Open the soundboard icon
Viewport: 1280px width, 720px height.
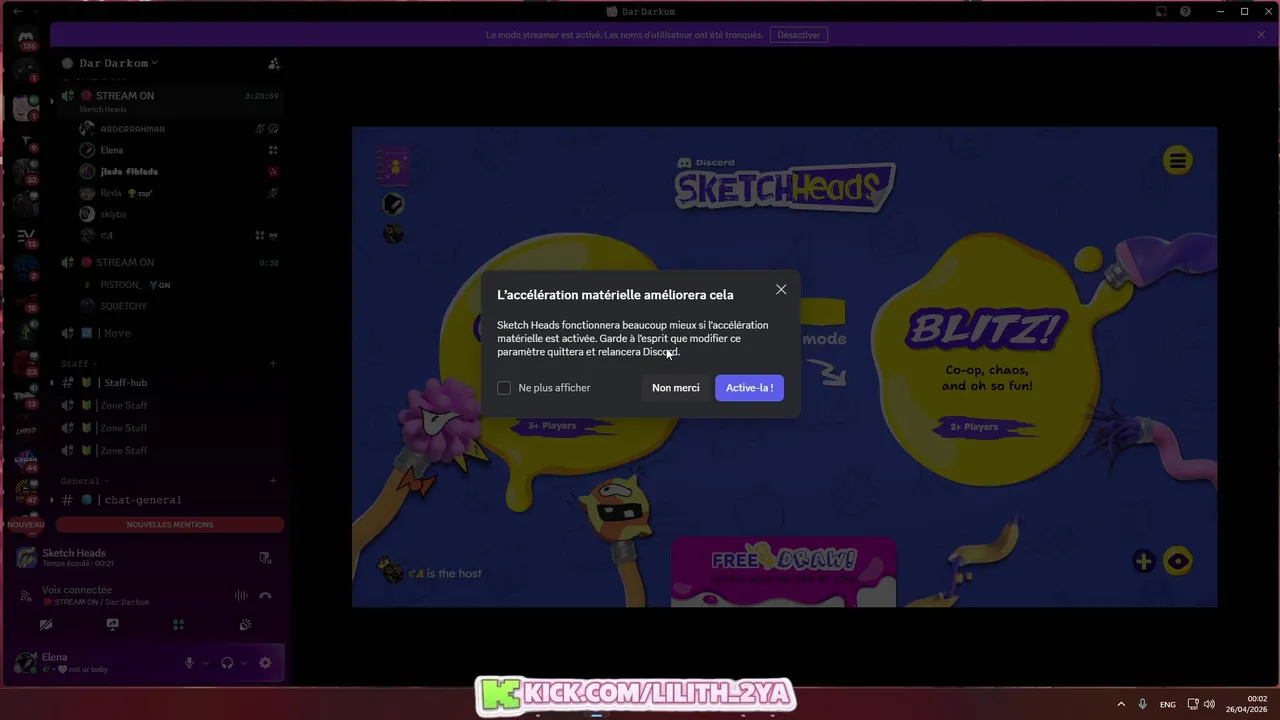(245, 625)
